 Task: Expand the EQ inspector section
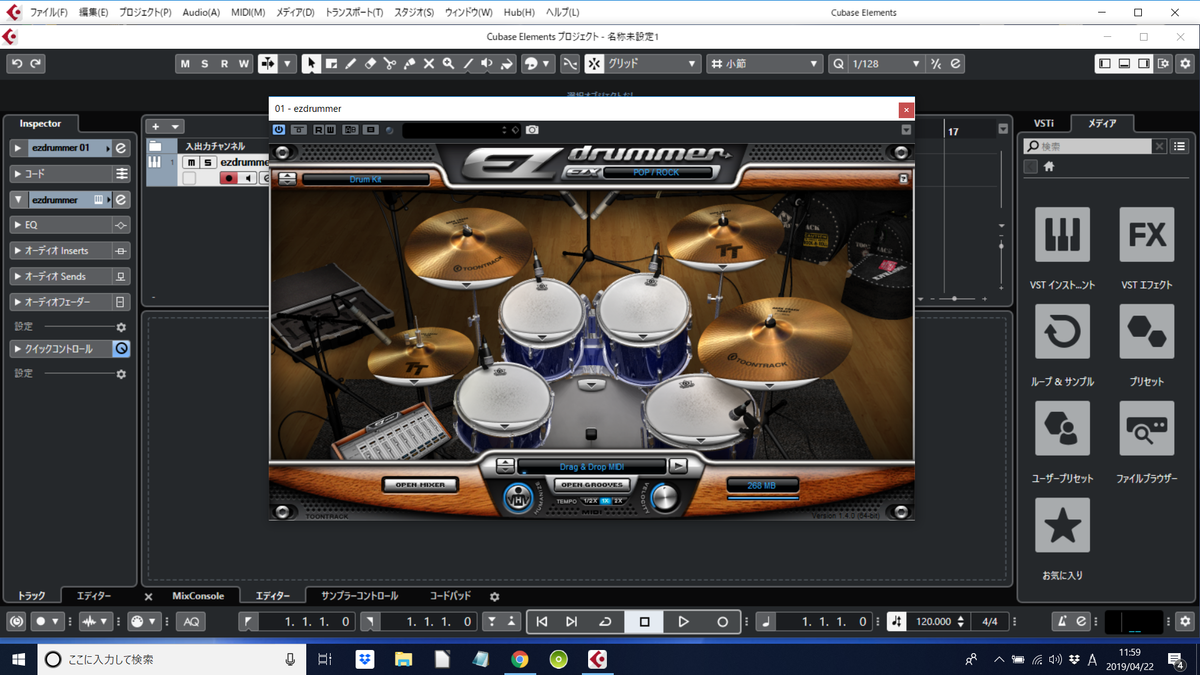(70, 225)
